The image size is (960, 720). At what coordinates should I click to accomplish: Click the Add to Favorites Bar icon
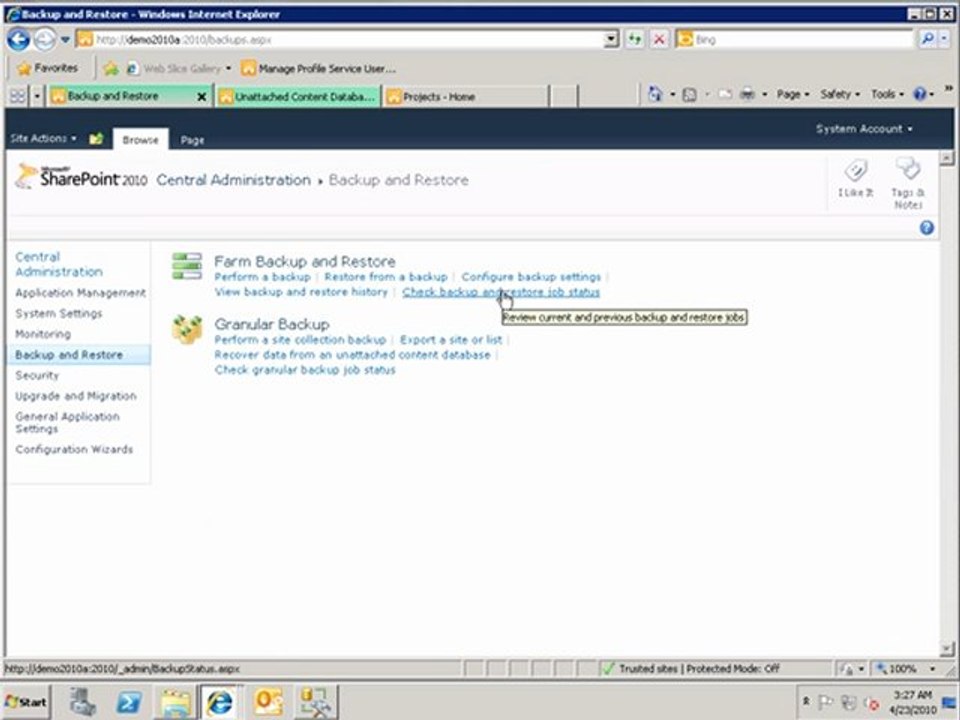point(111,69)
